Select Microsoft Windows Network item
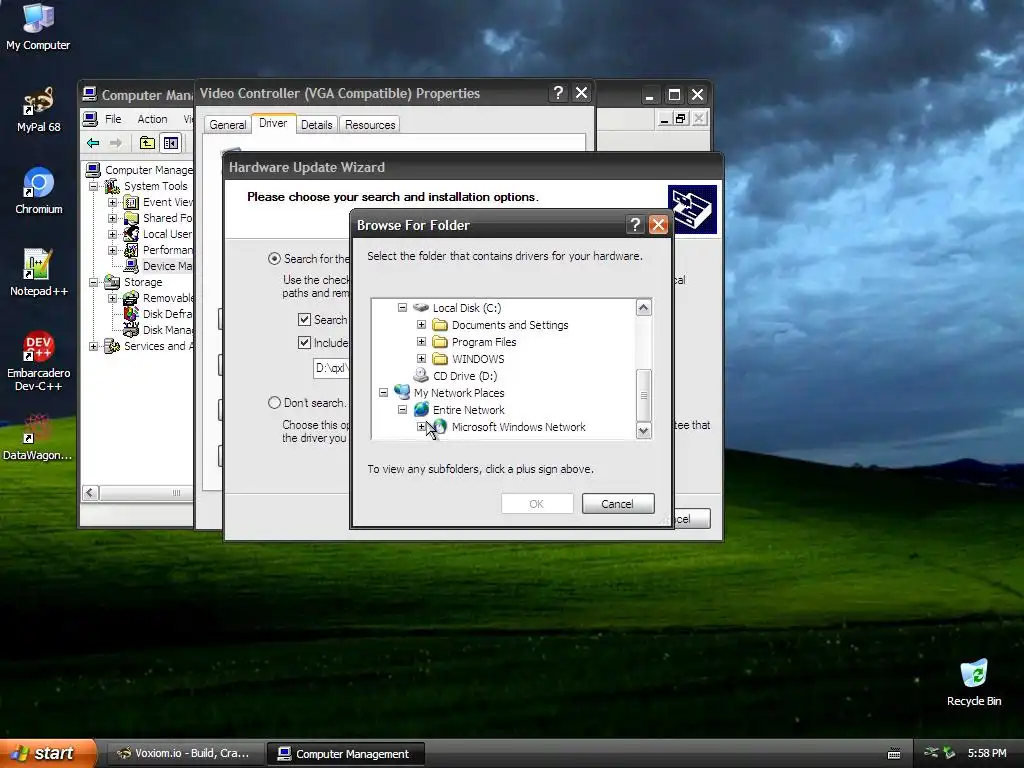This screenshot has width=1024, height=768. [x=518, y=426]
